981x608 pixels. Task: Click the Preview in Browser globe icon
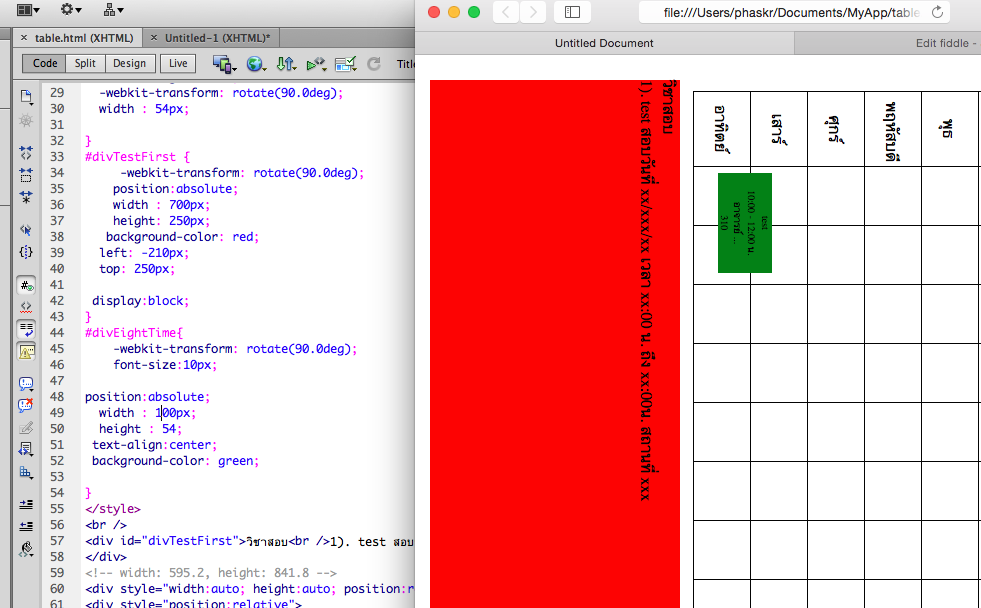(255, 64)
